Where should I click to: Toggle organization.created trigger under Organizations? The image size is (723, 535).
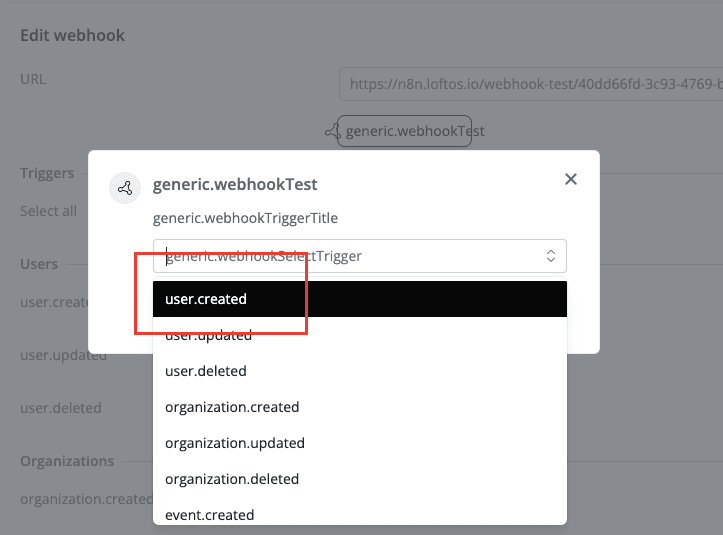tap(86, 499)
